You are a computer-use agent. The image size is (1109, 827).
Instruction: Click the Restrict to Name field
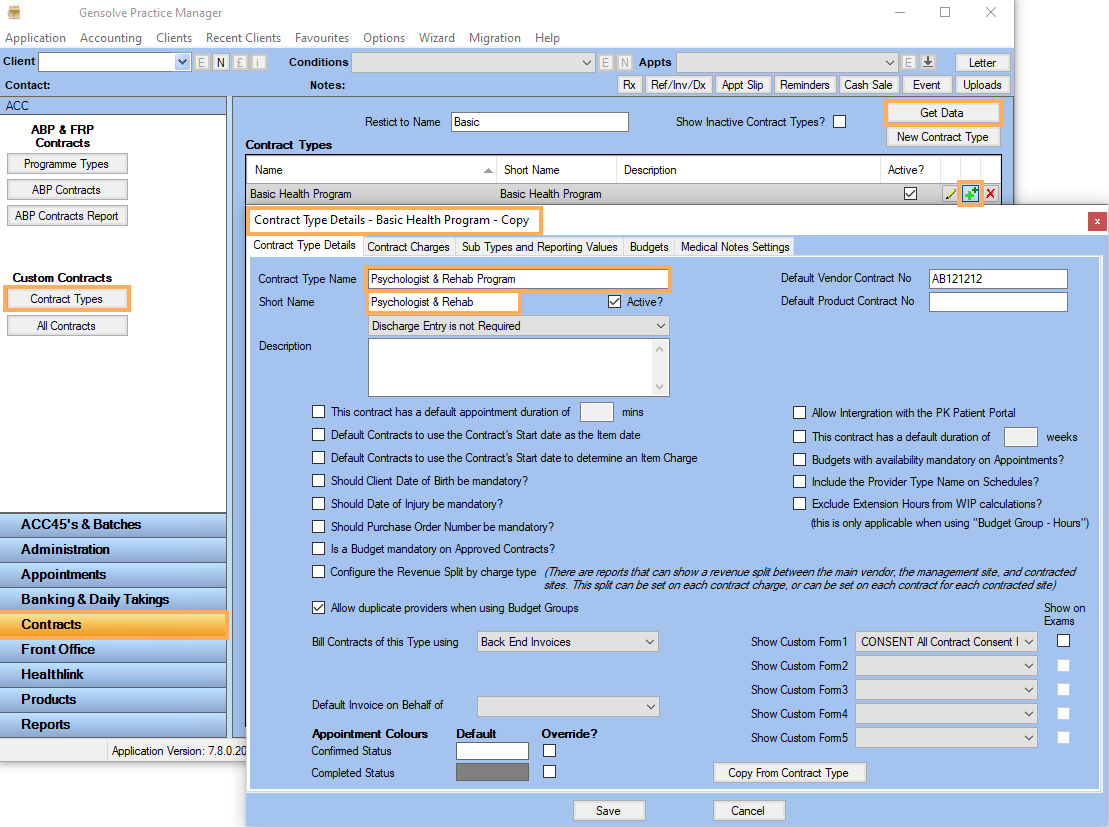540,122
